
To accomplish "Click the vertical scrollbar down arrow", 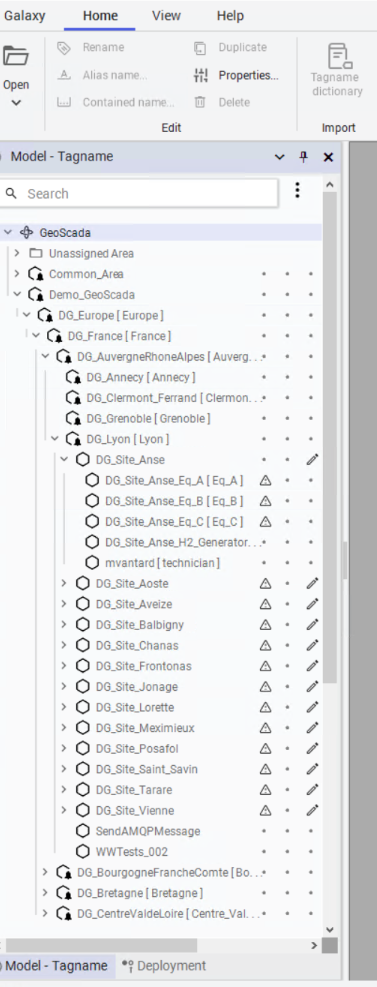I will [330, 930].
